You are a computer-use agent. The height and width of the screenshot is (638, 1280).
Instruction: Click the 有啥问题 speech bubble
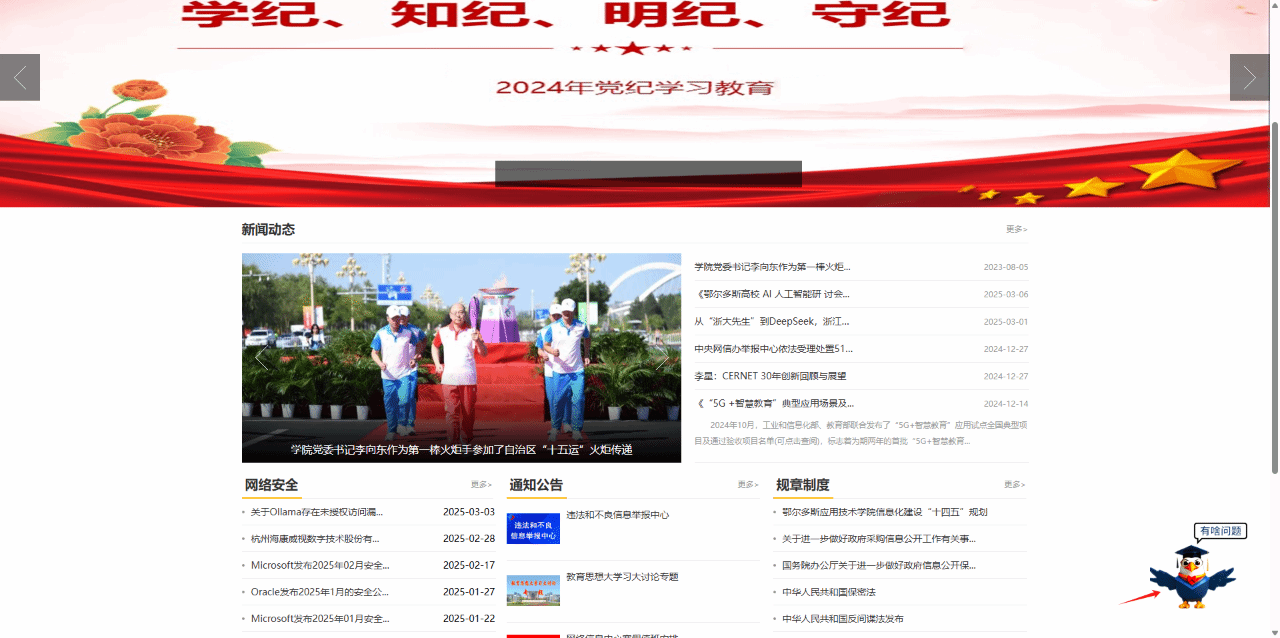pos(1220,531)
